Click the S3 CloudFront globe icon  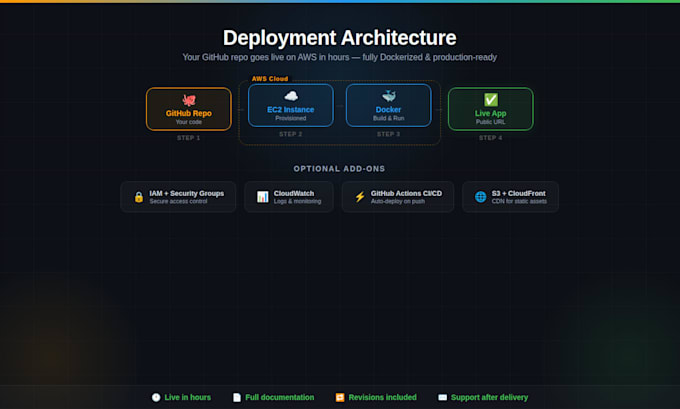481,197
